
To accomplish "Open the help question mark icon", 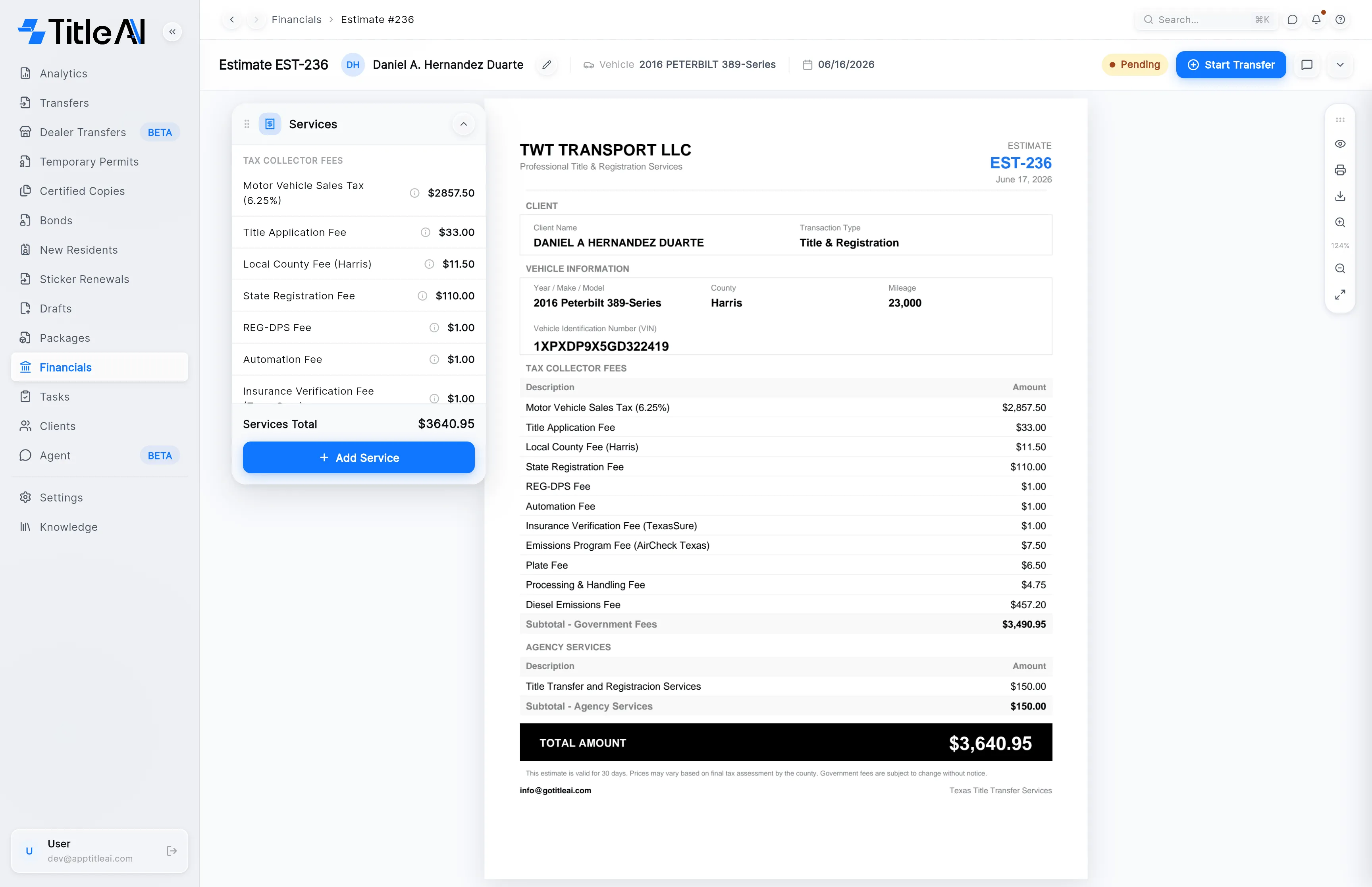I will click(x=1340, y=19).
